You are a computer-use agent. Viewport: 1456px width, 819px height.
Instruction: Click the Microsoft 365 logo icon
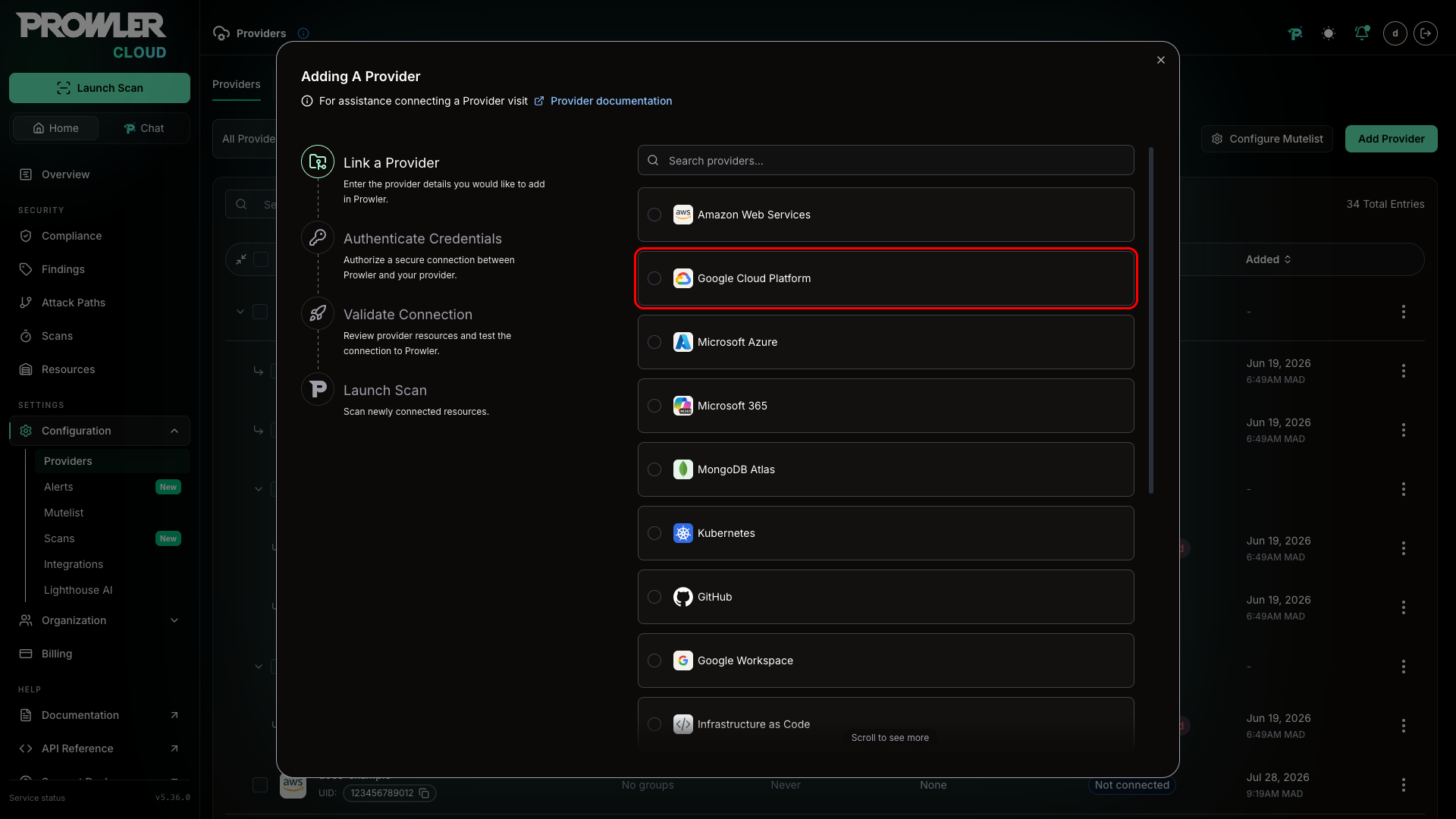pos(683,406)
